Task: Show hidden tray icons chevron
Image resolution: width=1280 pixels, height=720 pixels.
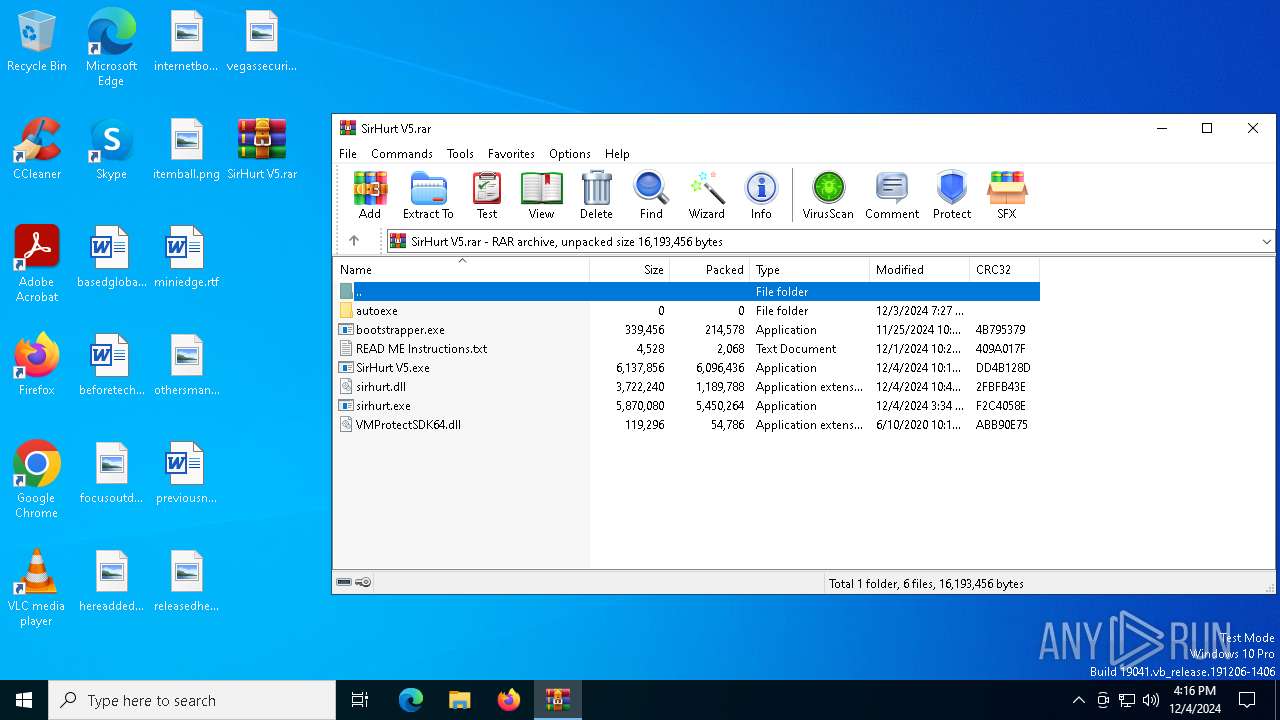Action: click(1078, 700)
